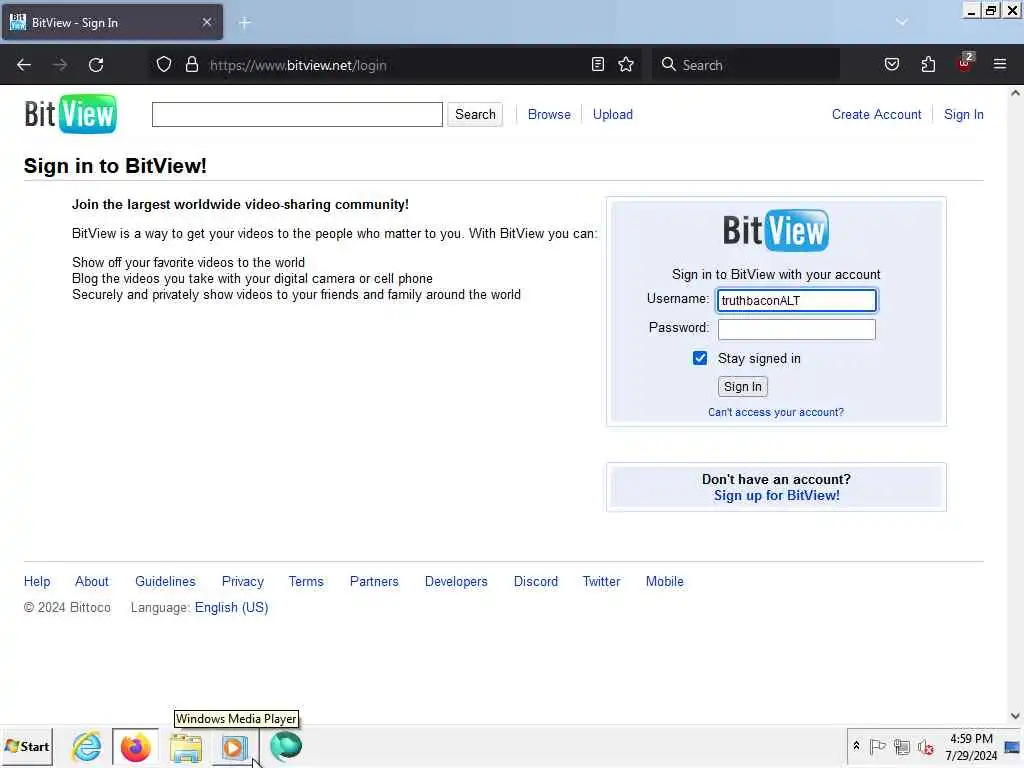Viewport: 1024px width, 768px height.
Task: Open the Discord footer link
Action: click(536, 581)
